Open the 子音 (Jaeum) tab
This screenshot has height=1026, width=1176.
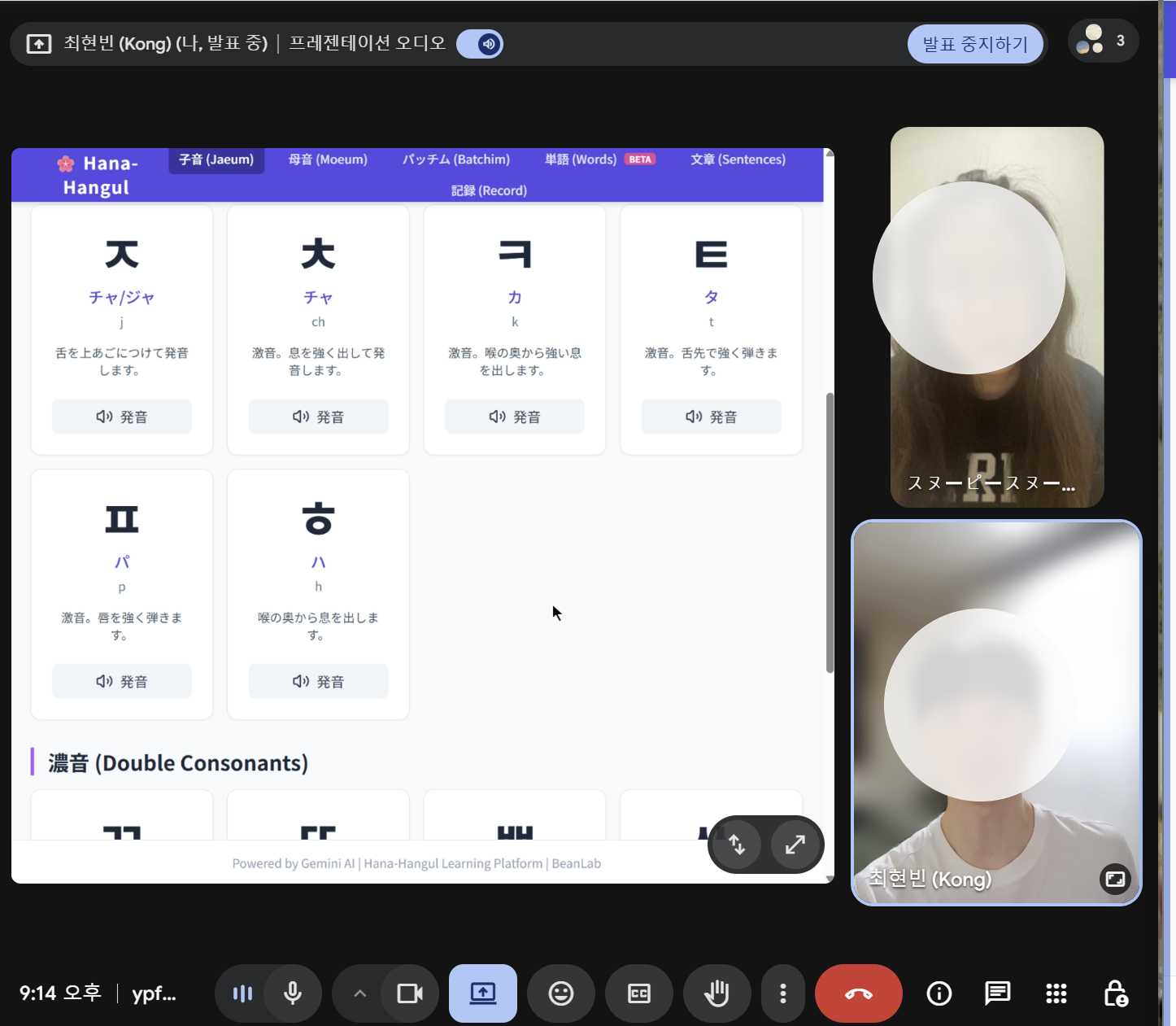tap(216, 159)
